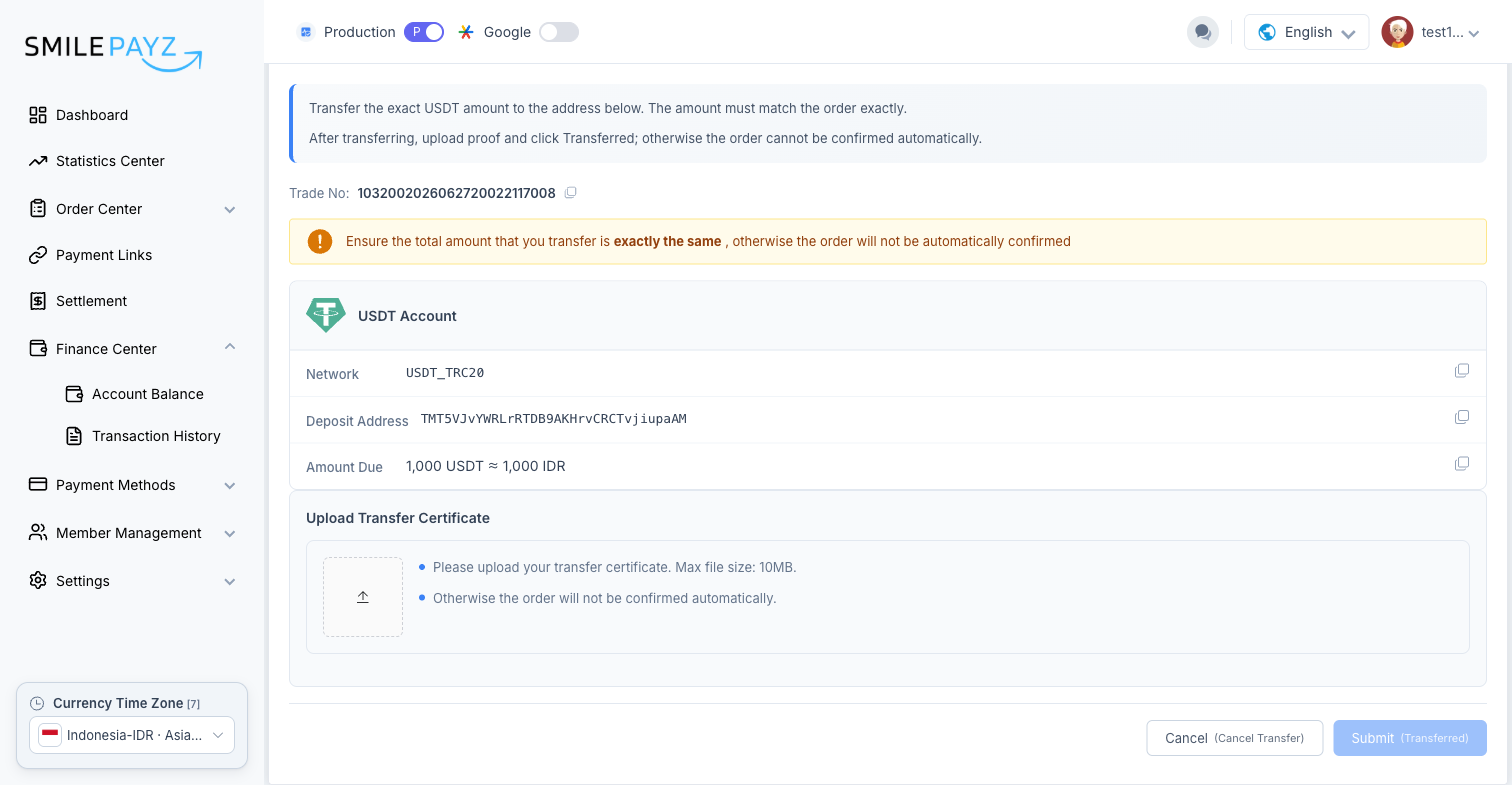The width and height of the screenshot is (1512, 785).
Task: Click the Dashboard grid icon
Action: click(38, 115)
